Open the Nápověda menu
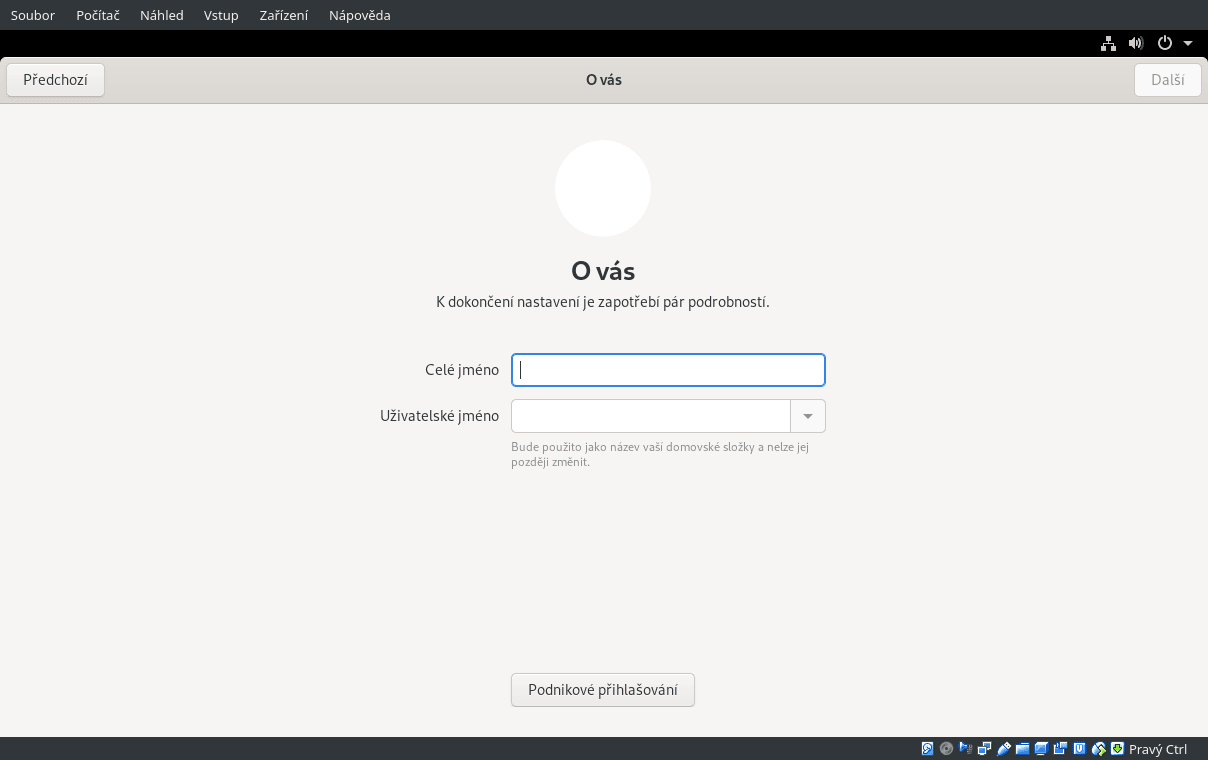The width and height of the screenshot is (1208, 760). 360,15
